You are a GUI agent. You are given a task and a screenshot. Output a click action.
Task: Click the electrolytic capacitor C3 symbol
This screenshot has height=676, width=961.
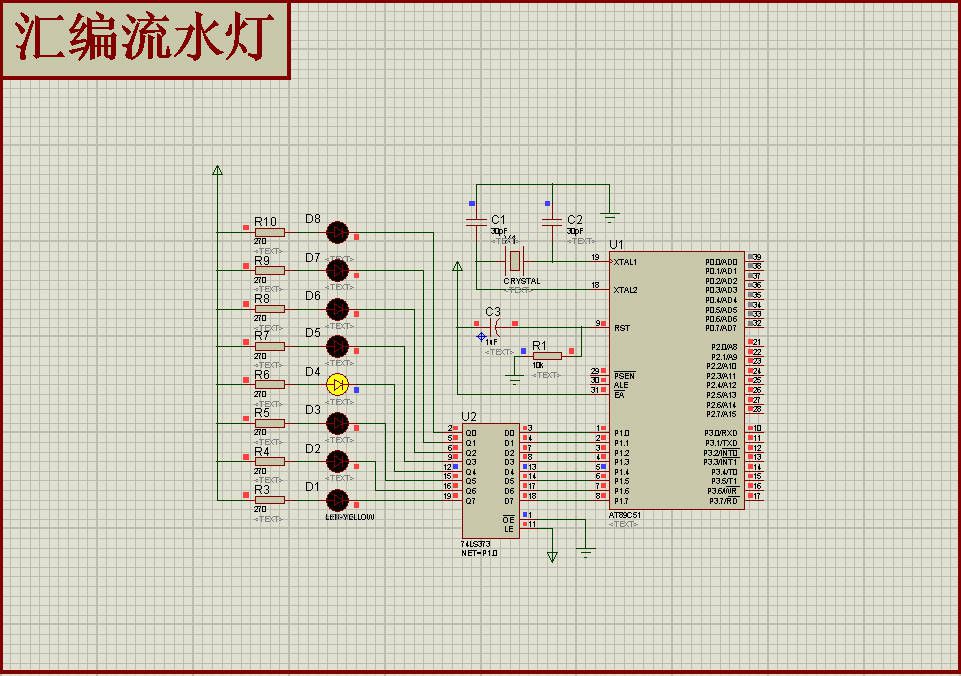[496, 327]
